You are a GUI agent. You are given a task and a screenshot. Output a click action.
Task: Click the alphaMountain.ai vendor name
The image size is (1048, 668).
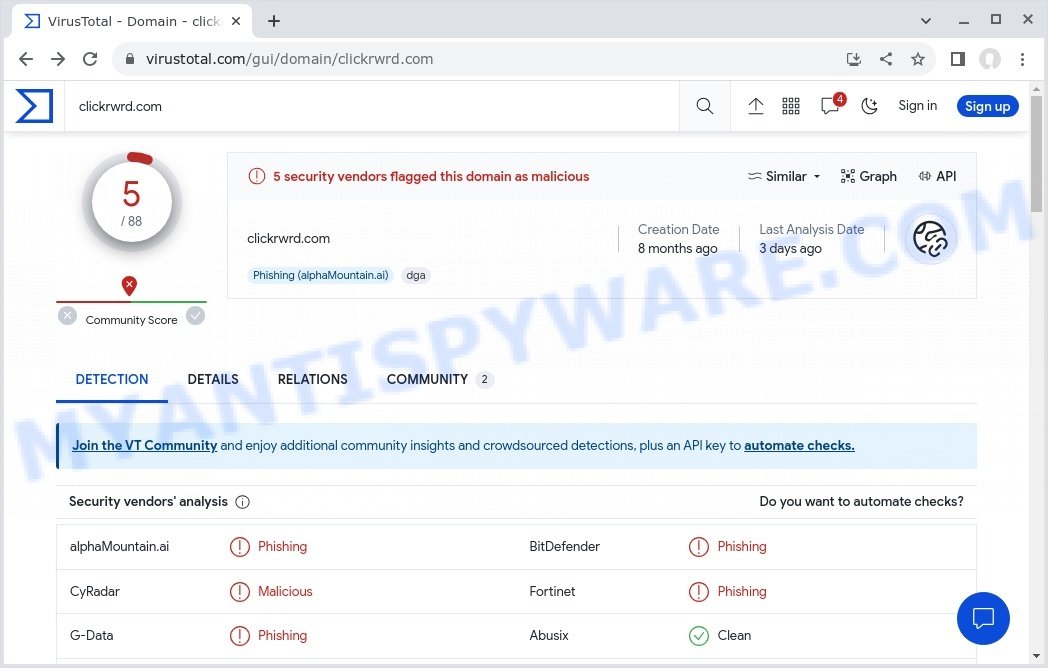point(120,546)
